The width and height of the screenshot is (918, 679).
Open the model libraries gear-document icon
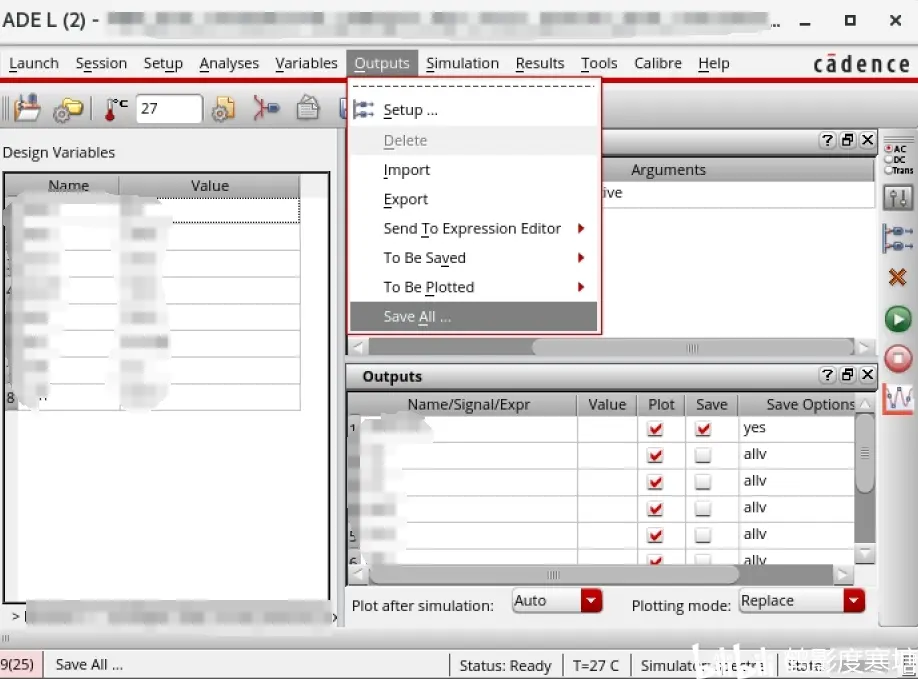click(x=222, y=109)
